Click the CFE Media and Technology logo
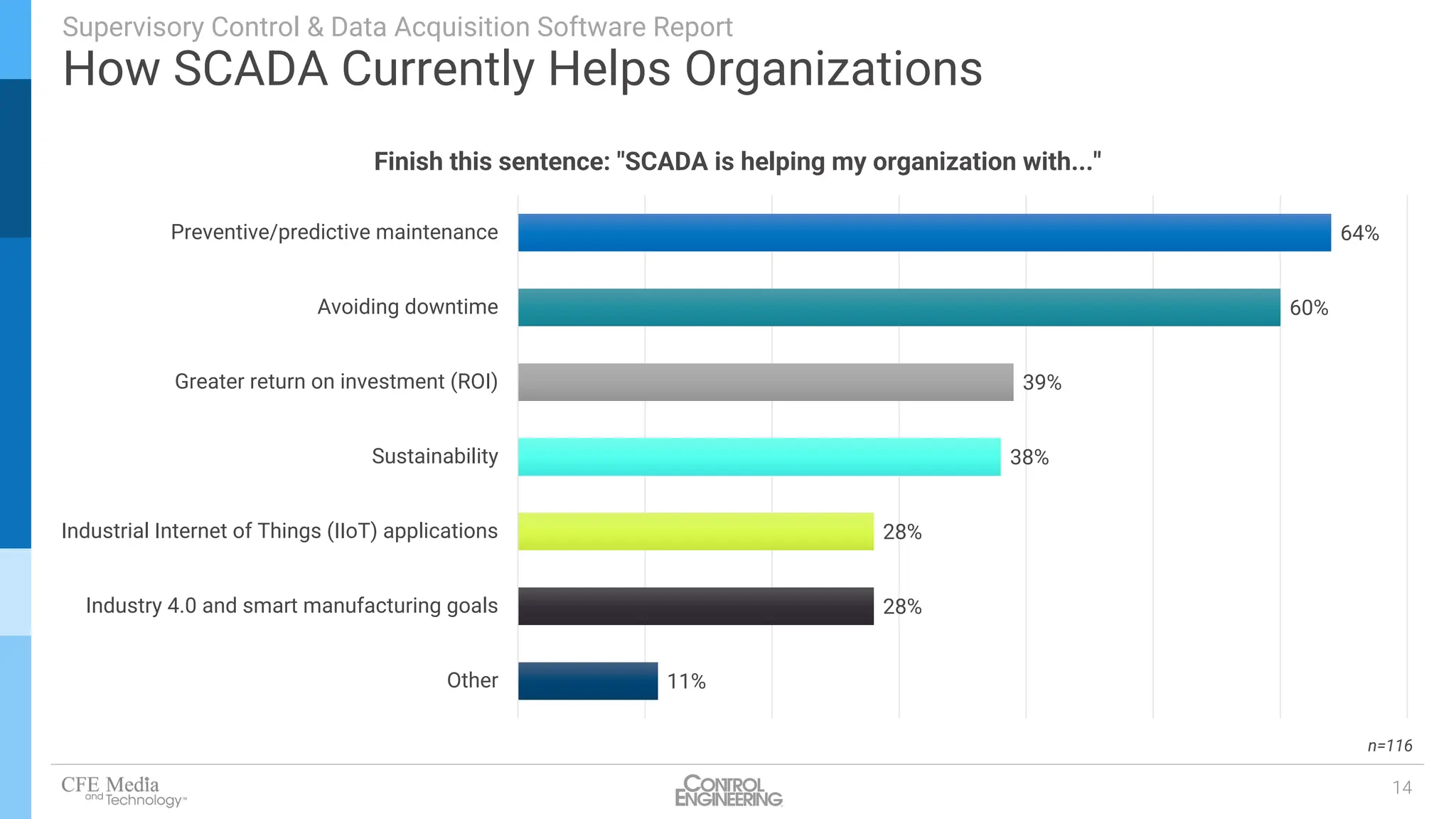Image resolution: width=1456 pixels, height=819 pixels. (123, 791)
